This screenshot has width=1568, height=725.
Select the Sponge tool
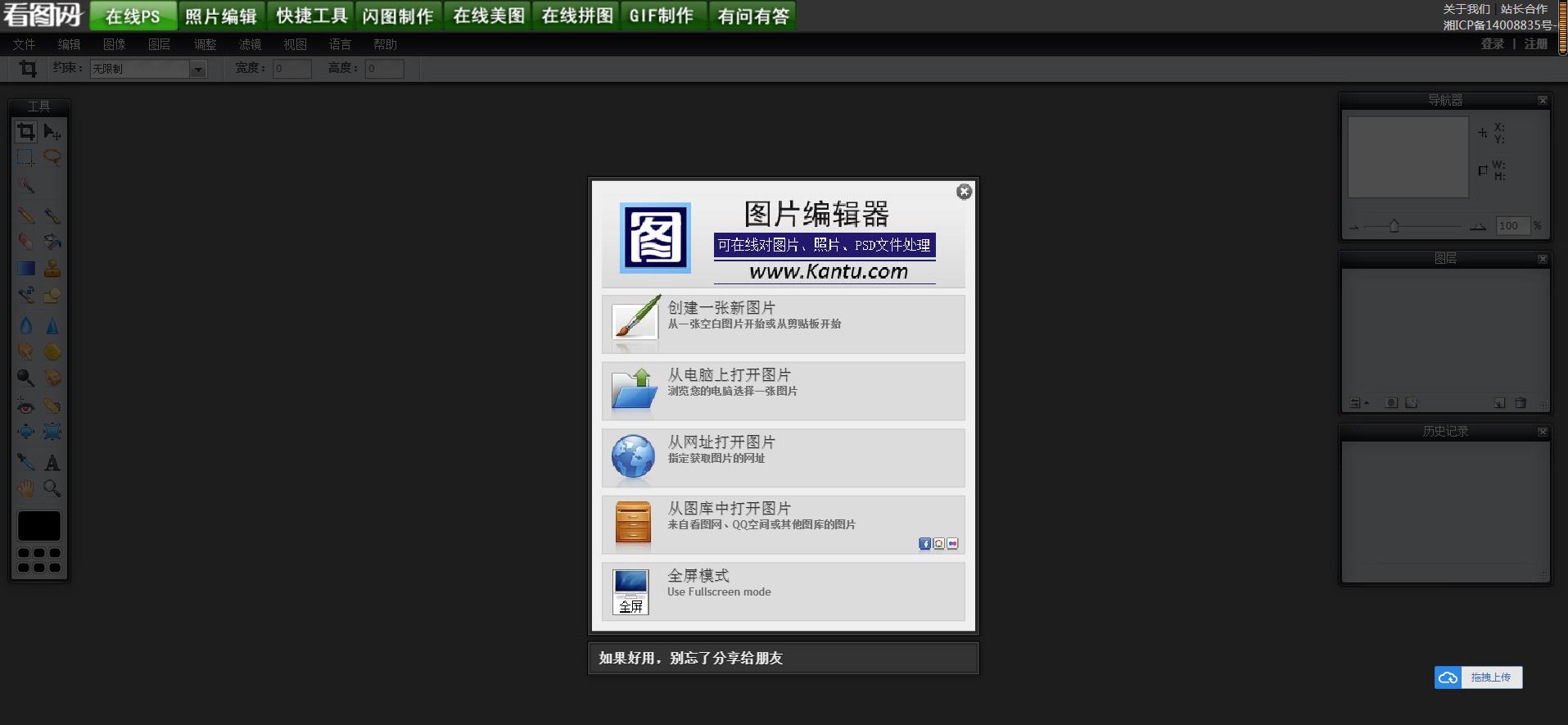pyautogui.click(x=52, y=352)
